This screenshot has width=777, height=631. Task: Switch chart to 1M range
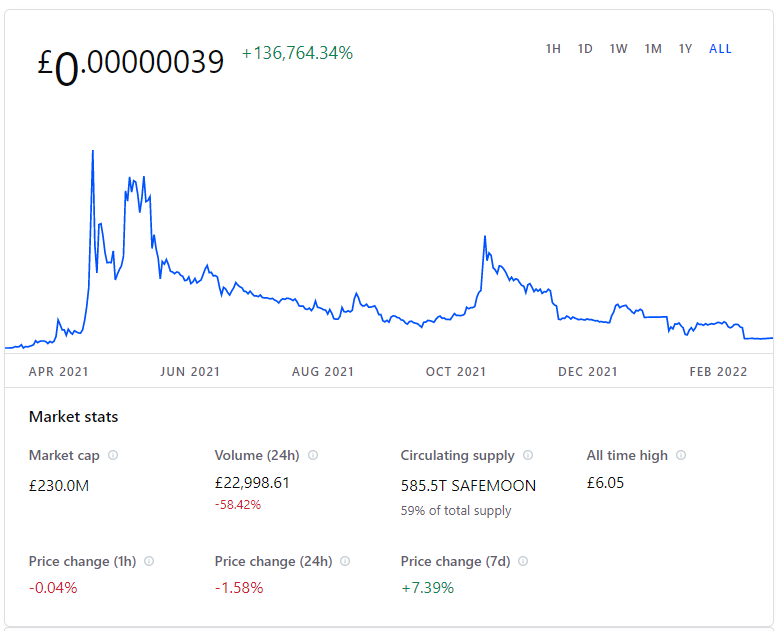click(x=653, y=49)
